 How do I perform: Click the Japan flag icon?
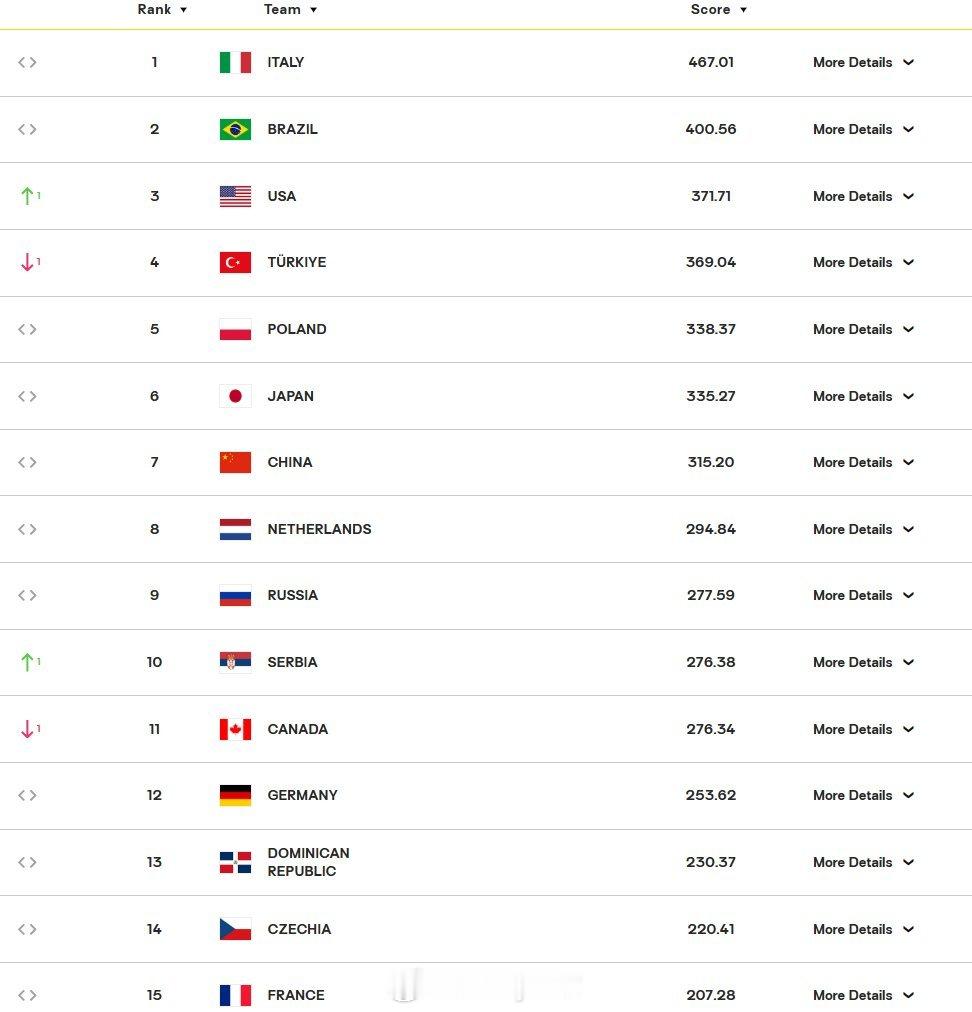point(235,396)
